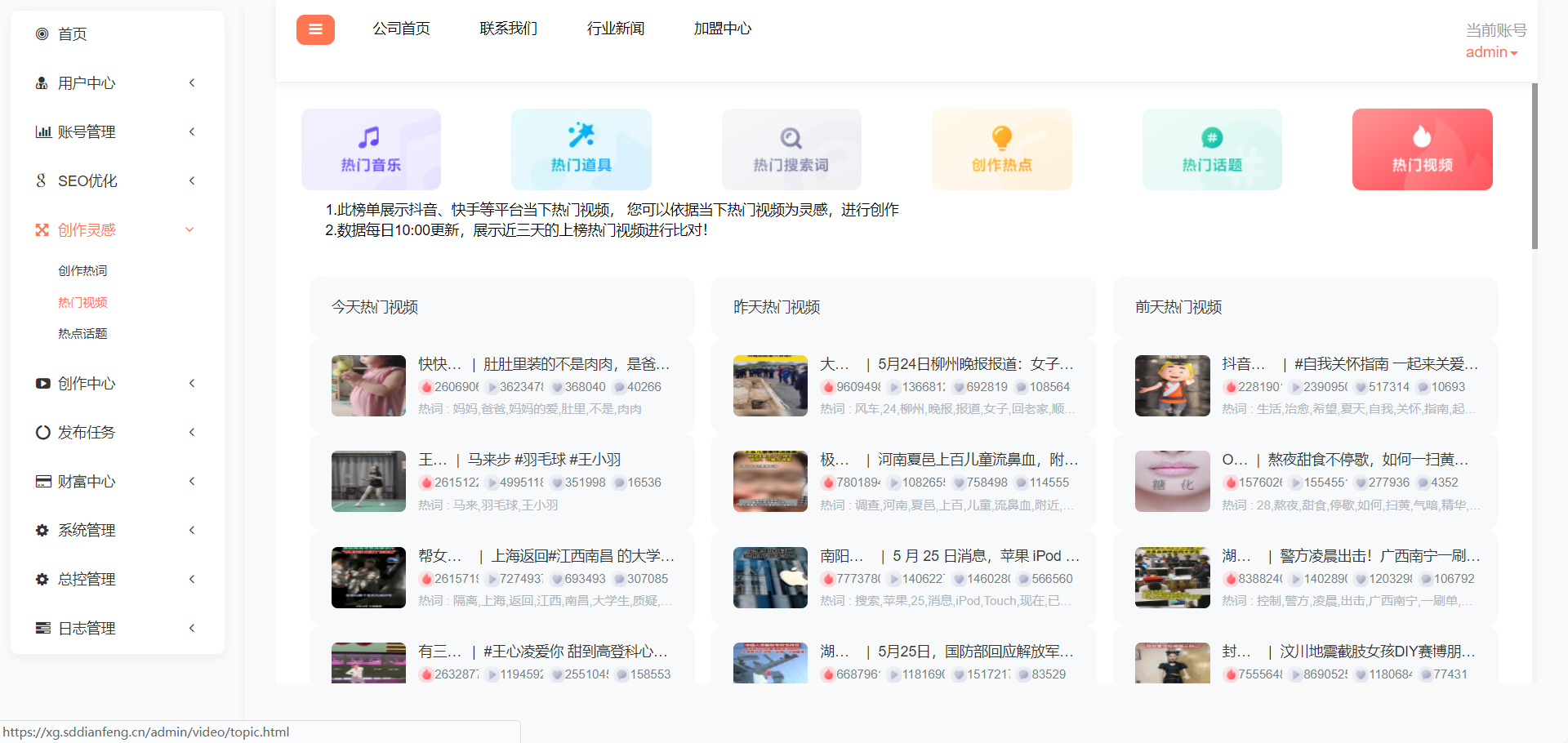
Task: Click the page vertical scrollbar
Action: coord(1535,166)
